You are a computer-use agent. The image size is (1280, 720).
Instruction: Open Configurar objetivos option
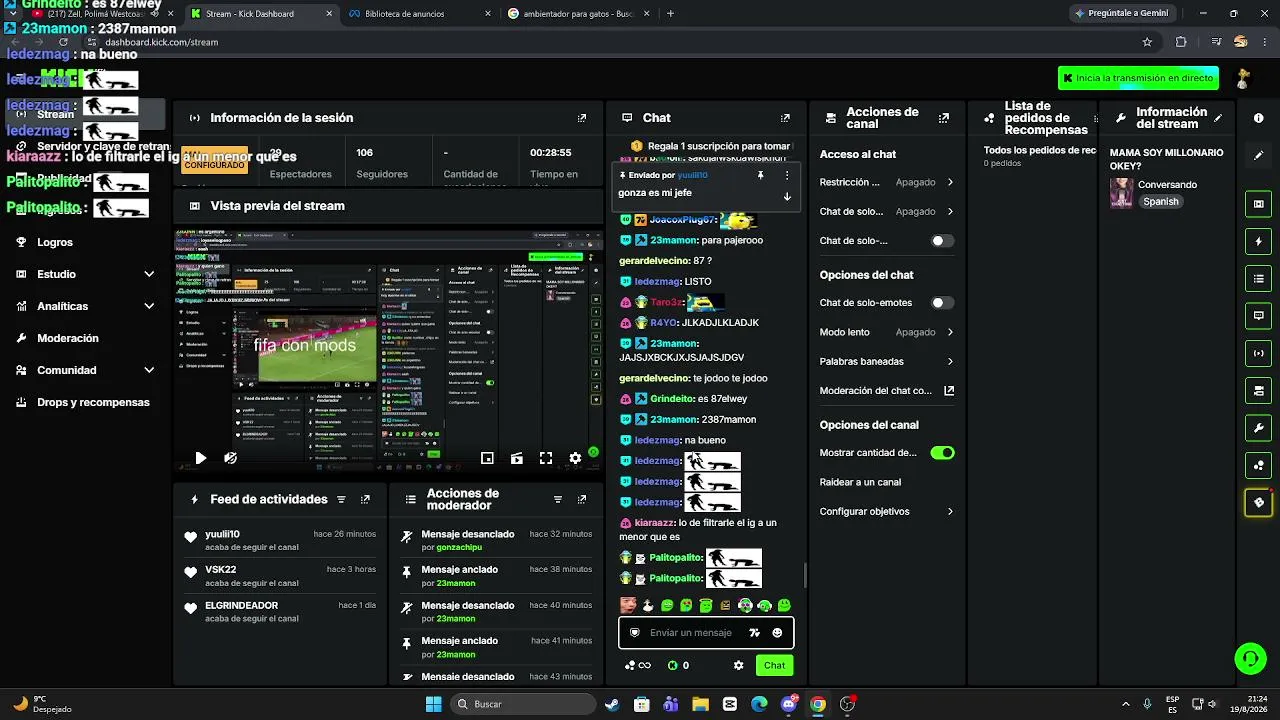[x=887, y=512]
